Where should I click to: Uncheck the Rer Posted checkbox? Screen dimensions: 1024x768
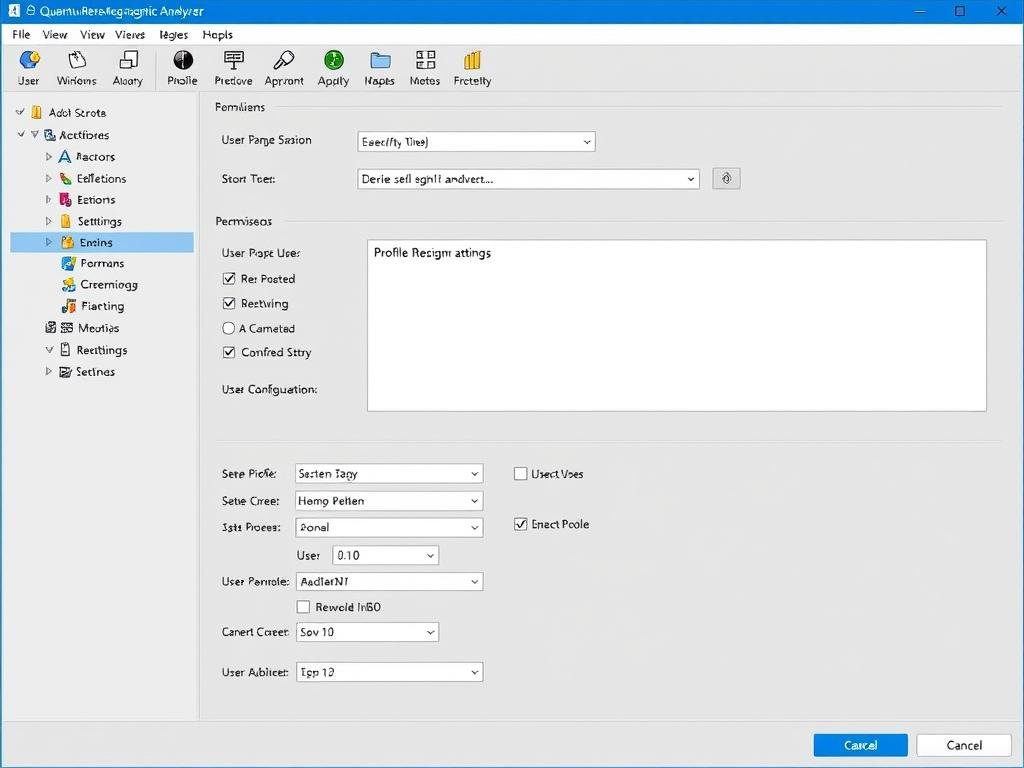click(x=229, y=279)
